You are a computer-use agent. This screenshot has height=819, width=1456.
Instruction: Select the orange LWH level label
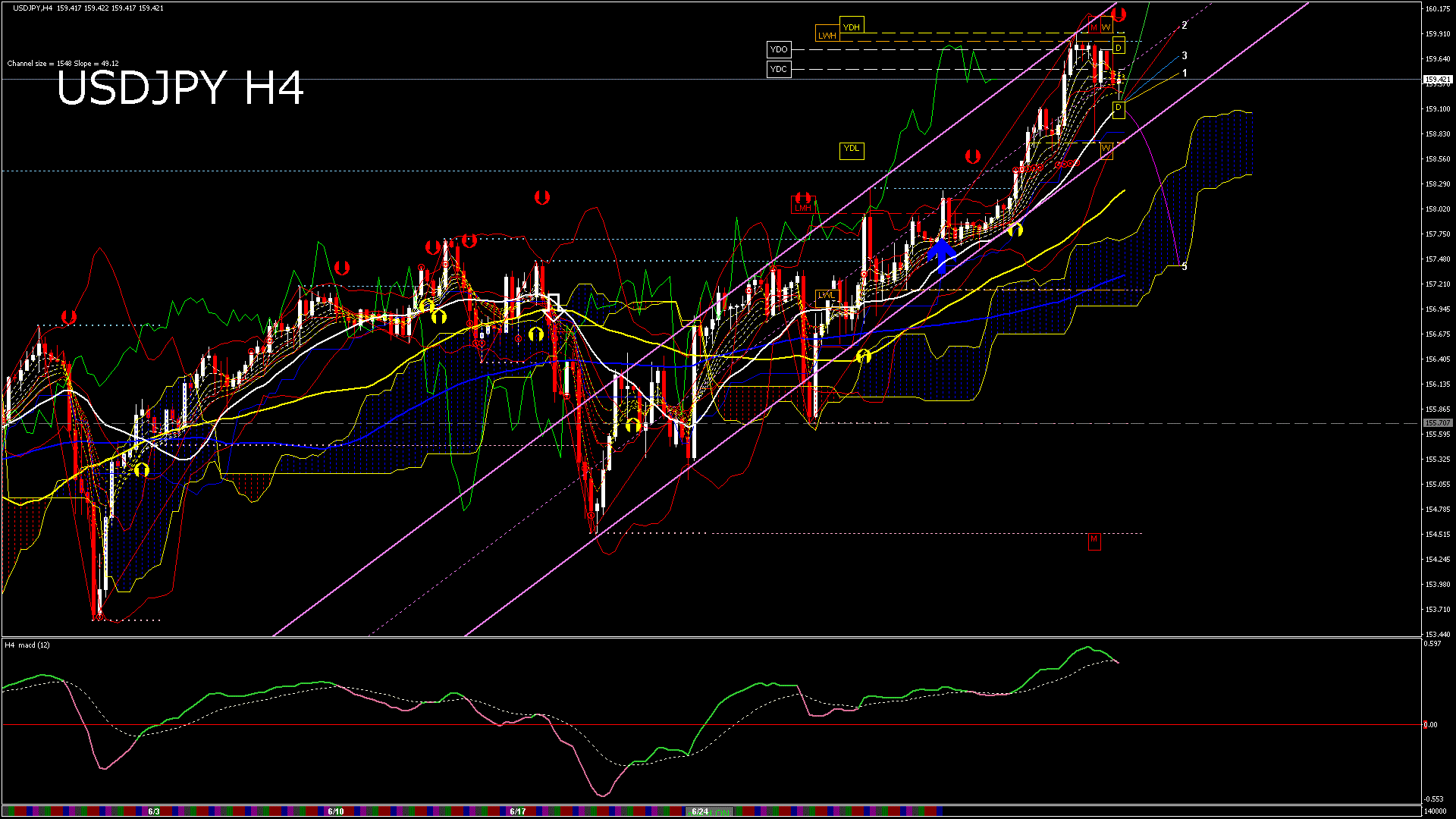coord(827,35)
